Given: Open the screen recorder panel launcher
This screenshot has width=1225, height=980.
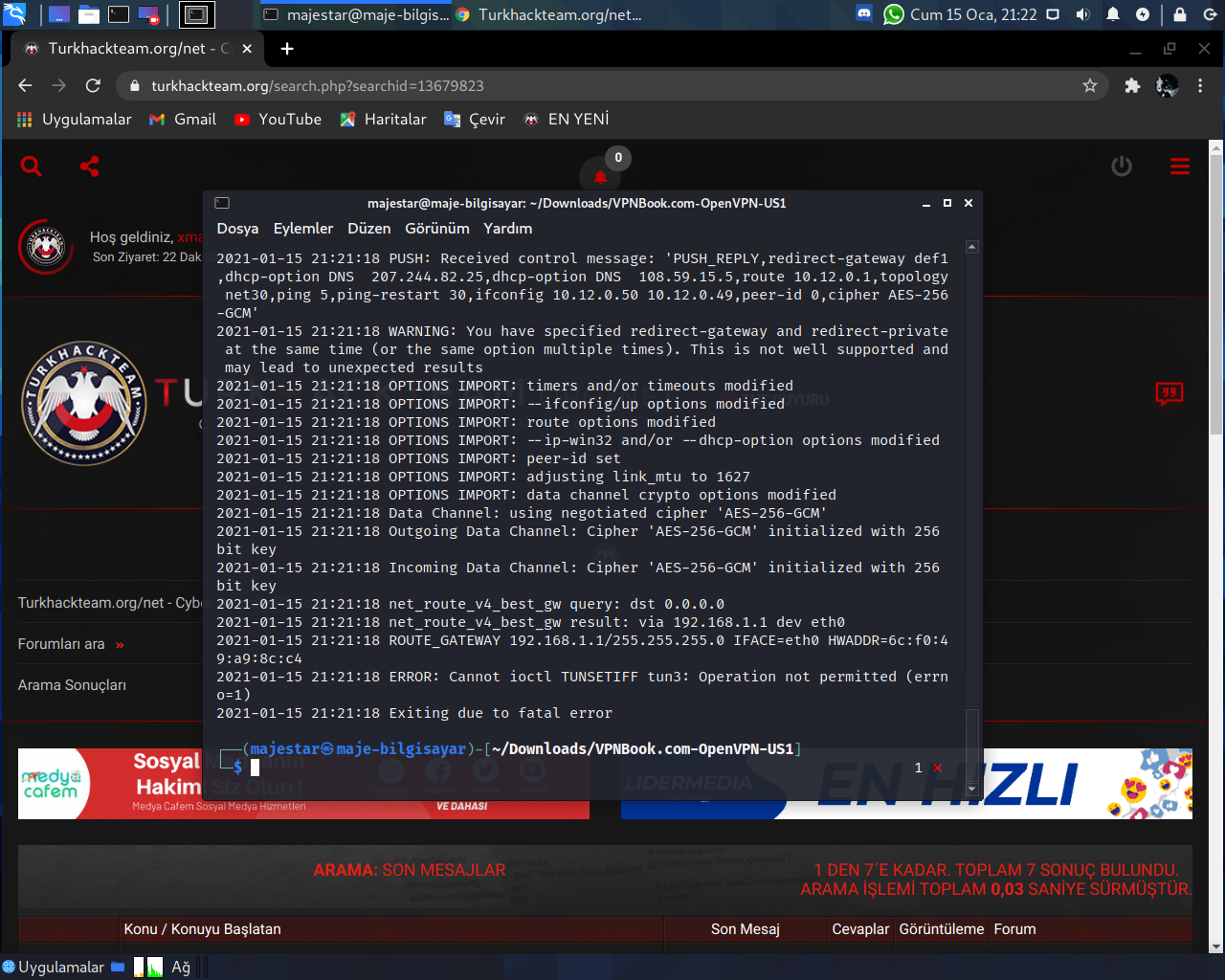Looking at the screenshot, I should 148,14.
